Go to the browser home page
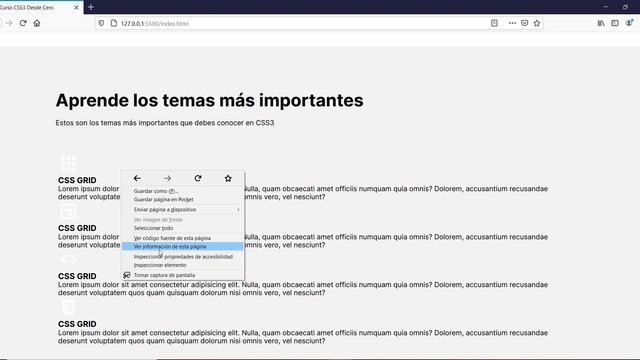Viewport: 640px width, 360px height. point(37,23)
